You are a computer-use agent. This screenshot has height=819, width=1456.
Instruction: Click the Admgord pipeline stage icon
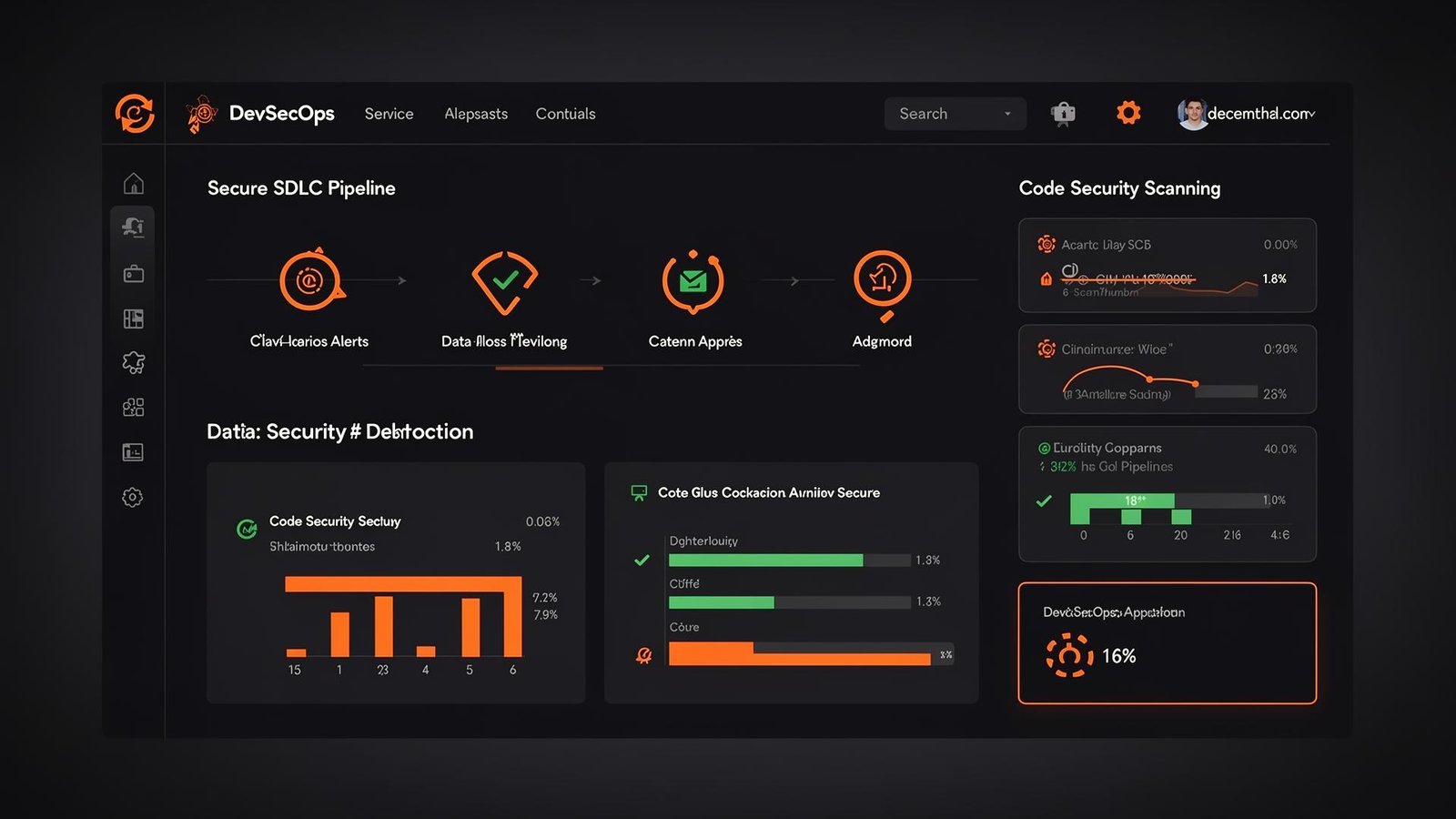[x=882, y=279]
